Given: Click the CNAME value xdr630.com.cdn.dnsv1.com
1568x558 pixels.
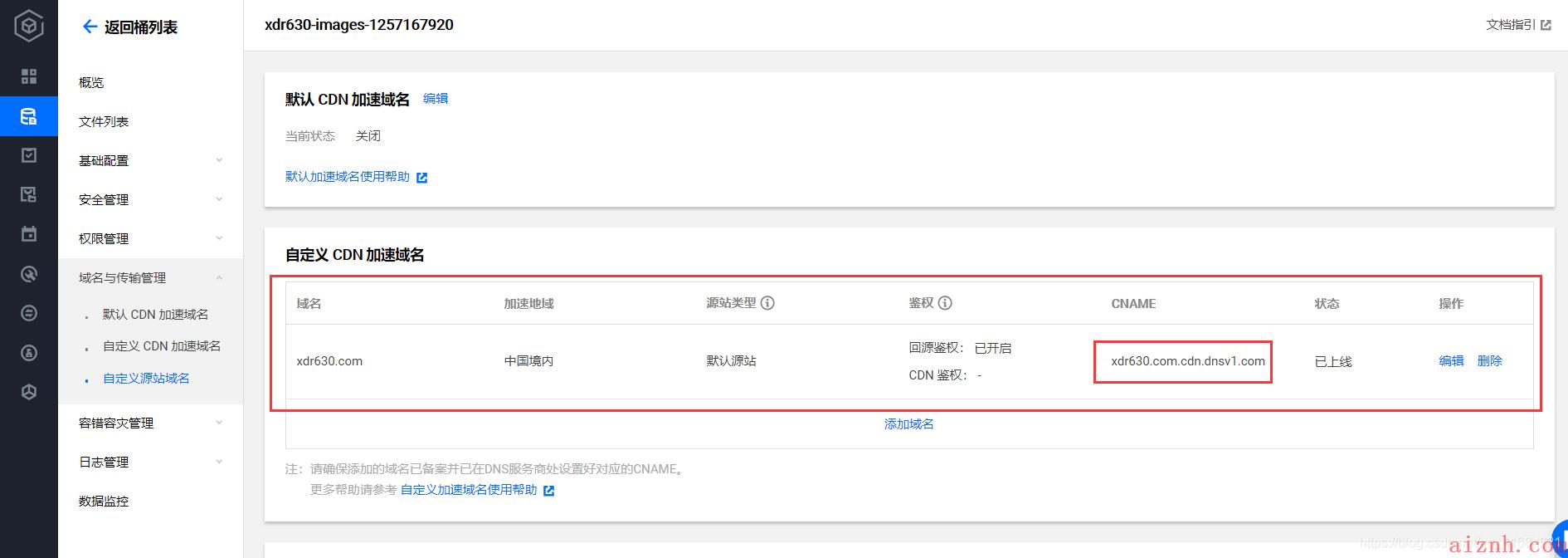Looking at the screenshot, I should [x=1188, y=360].
